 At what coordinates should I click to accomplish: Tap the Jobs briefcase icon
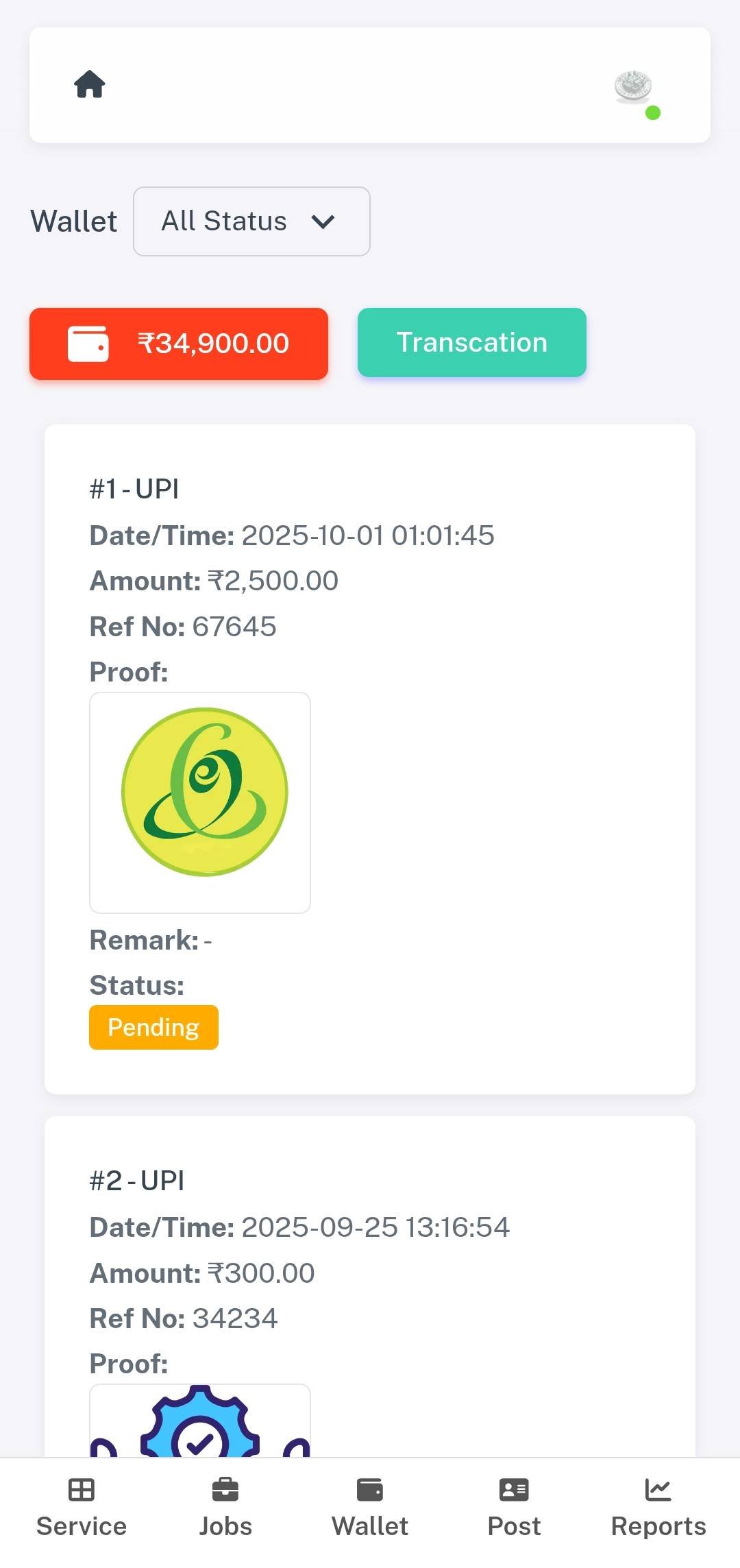pos(225,1490)
